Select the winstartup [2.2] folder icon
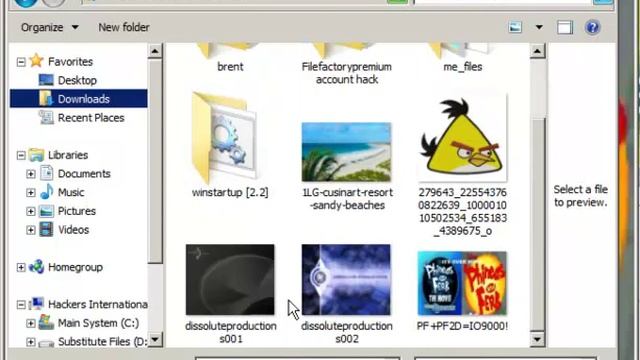Screen dimensions: 640x360 (x=225, y=139)
